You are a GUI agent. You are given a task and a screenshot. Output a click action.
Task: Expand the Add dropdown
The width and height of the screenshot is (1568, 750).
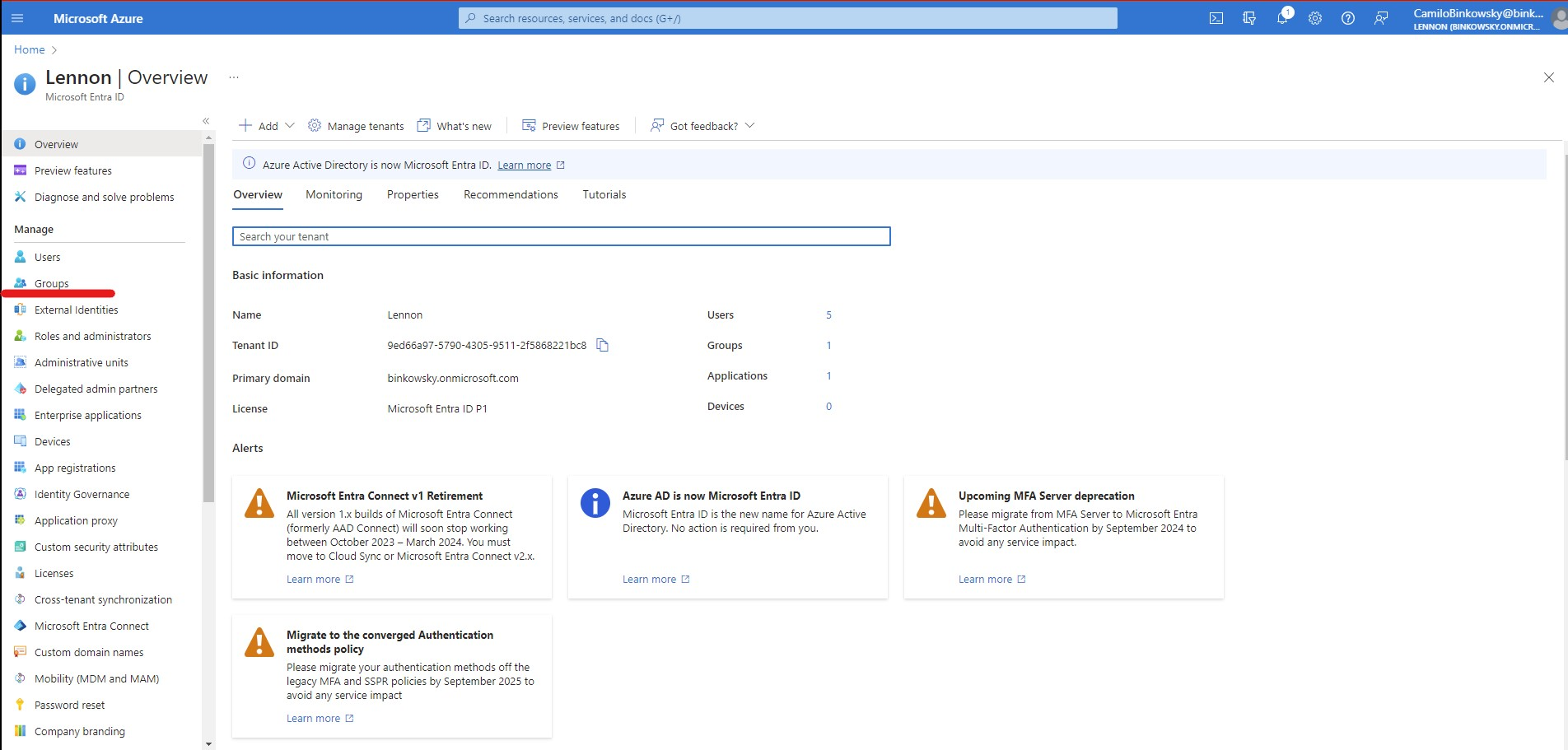(266, 126)
